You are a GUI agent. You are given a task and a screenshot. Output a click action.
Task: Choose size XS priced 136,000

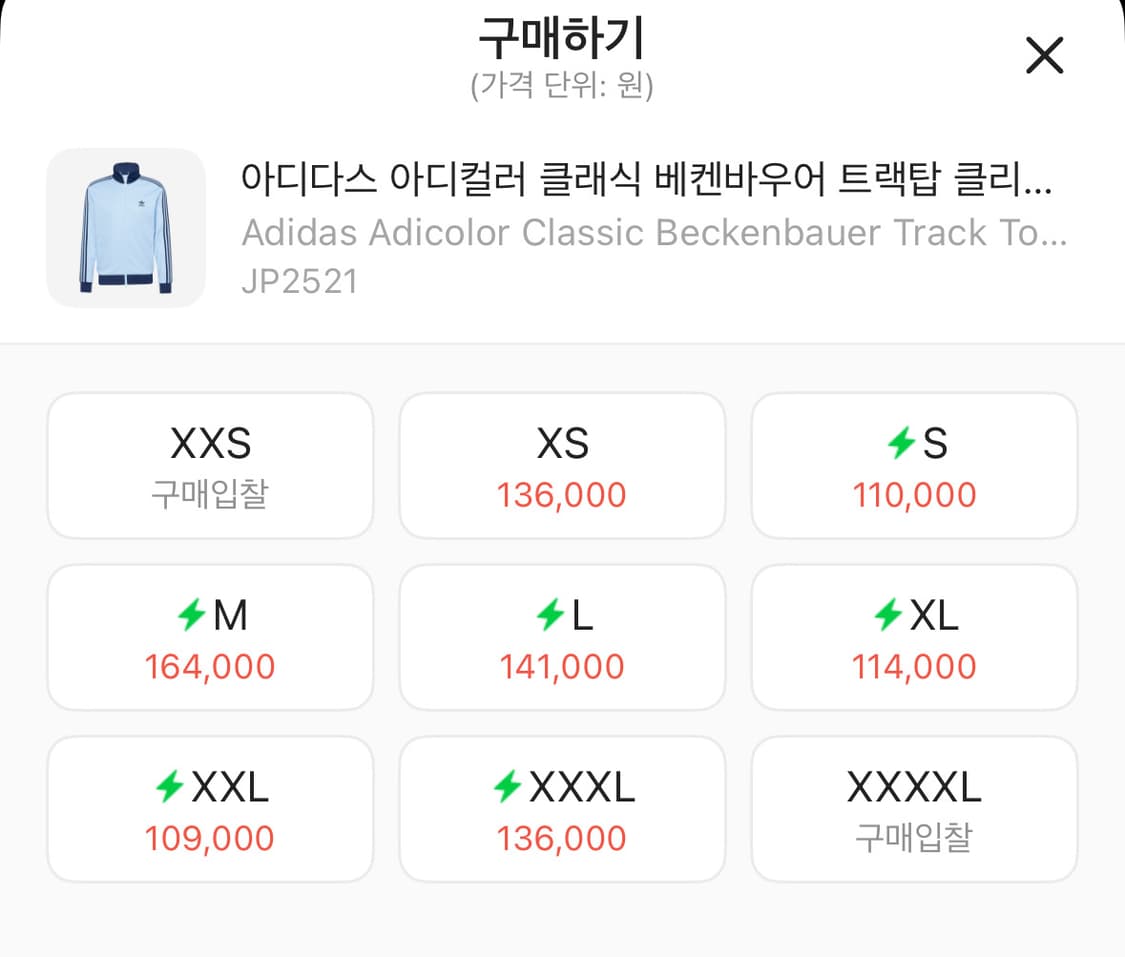tap(562, 465)
